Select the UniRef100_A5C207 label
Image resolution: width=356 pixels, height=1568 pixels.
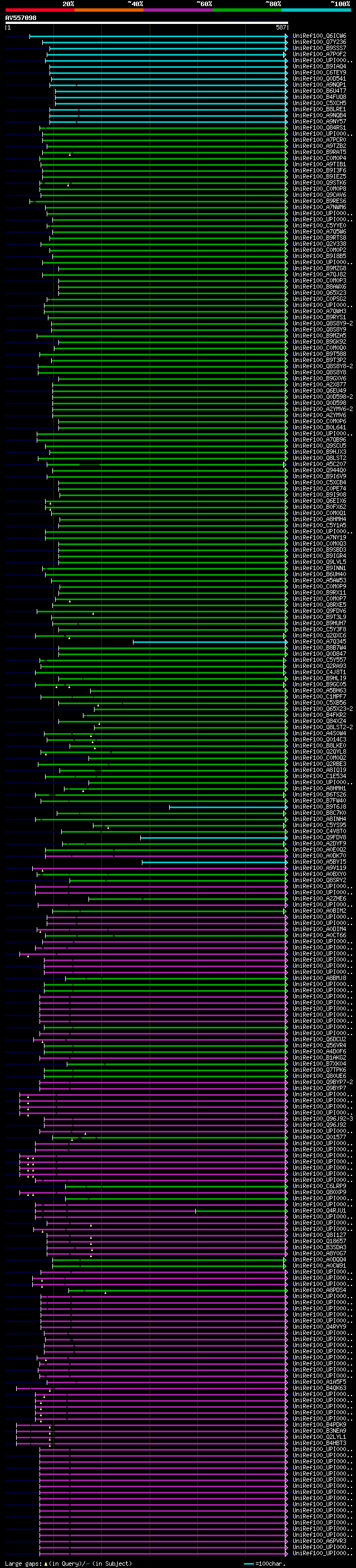click(x=319, y=464)
